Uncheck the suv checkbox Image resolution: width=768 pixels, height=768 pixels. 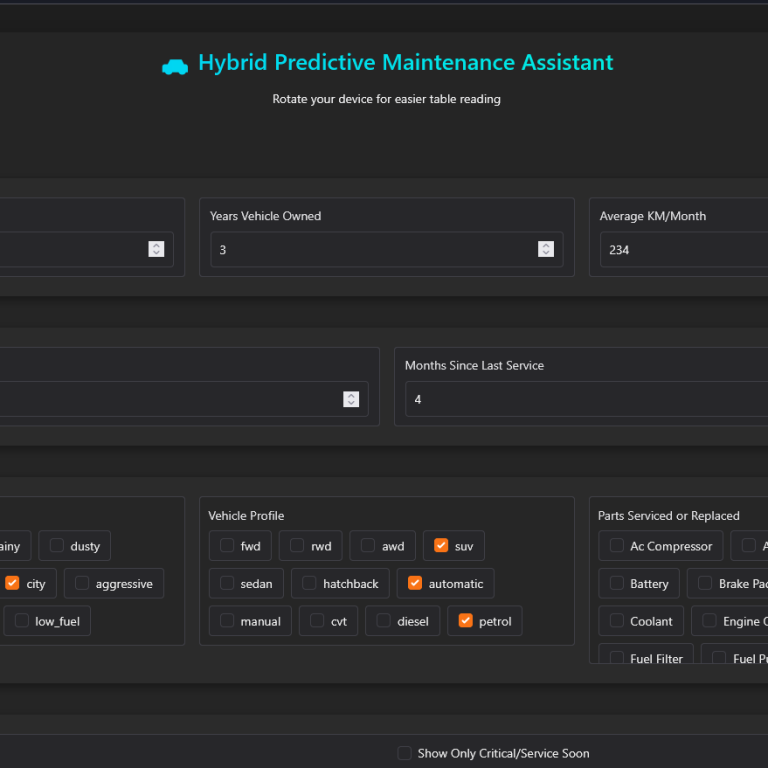pyautogui.click(x=441, y=546)
